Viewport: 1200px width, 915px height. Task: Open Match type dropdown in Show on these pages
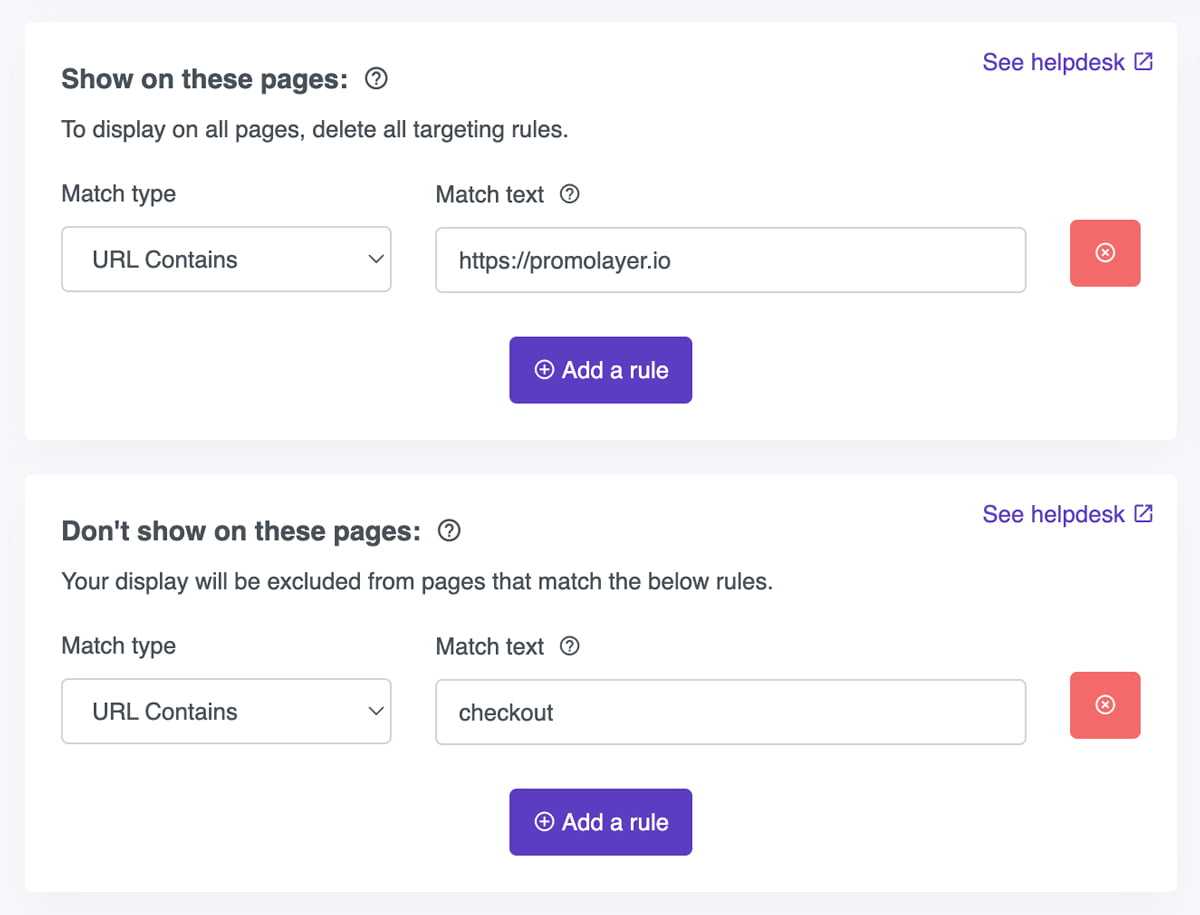[x=226, y=260]
